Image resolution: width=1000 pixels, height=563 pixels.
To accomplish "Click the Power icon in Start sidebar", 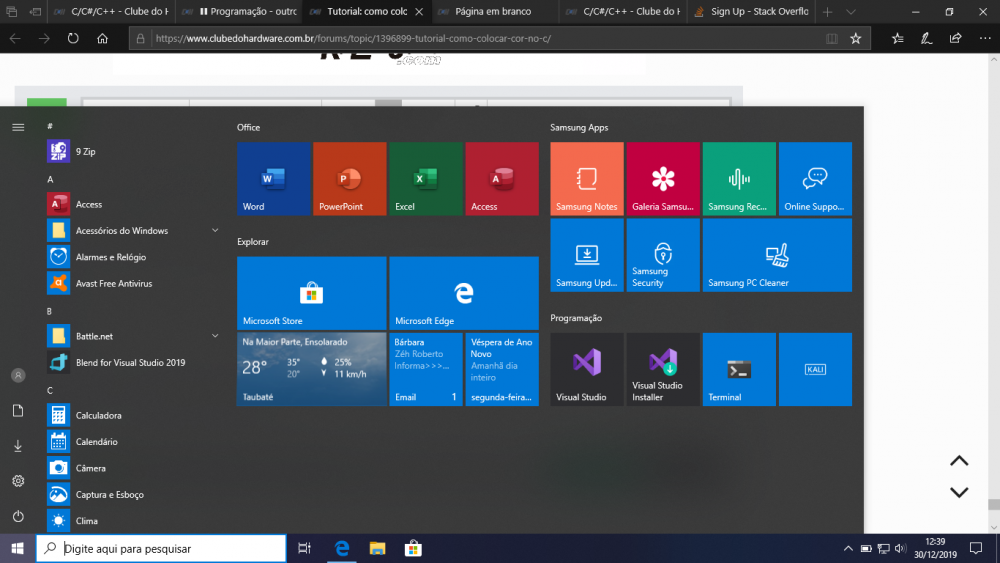I will point(18,516).
